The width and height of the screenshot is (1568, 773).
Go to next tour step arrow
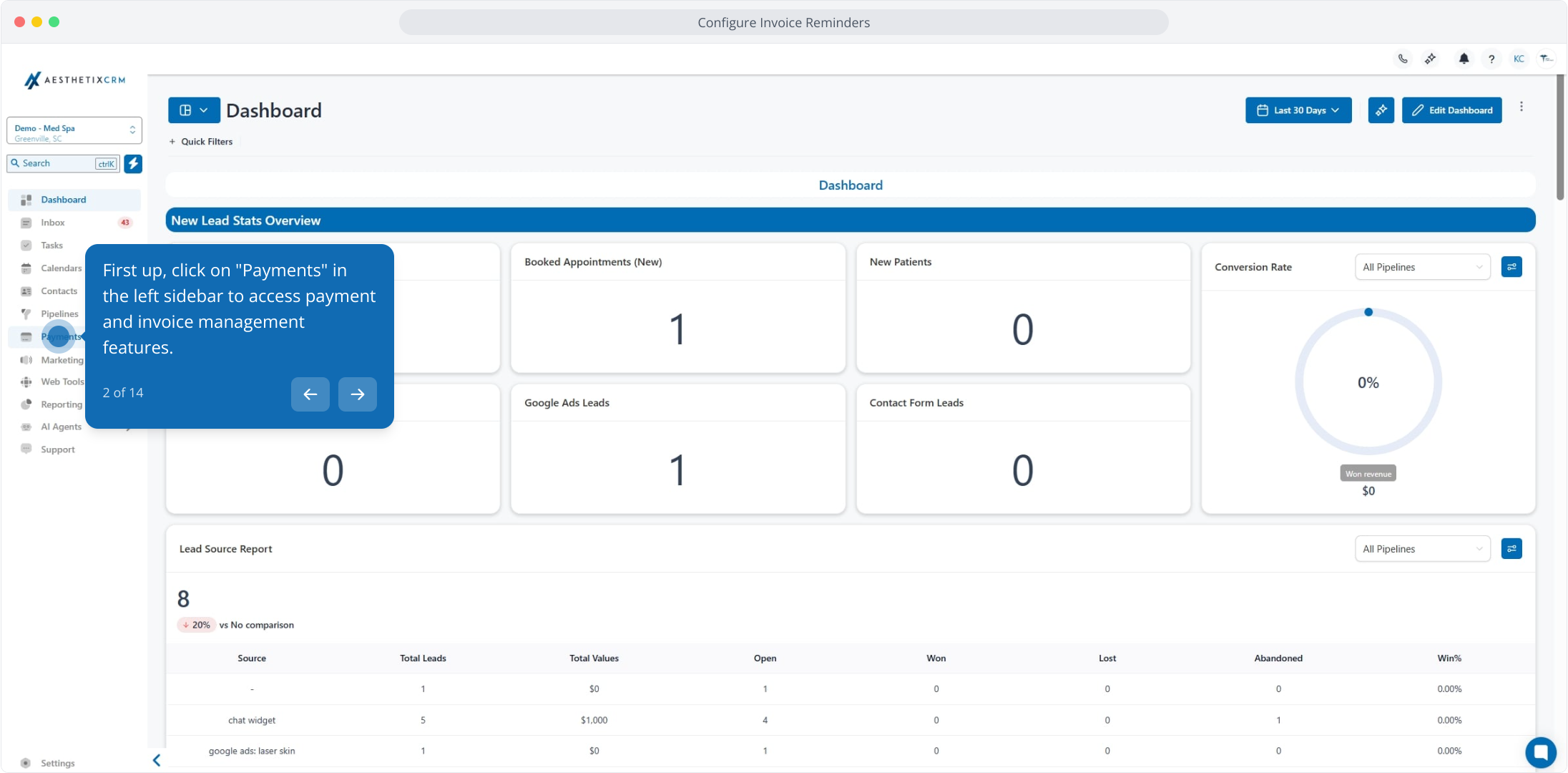click(x=357, y=394)
